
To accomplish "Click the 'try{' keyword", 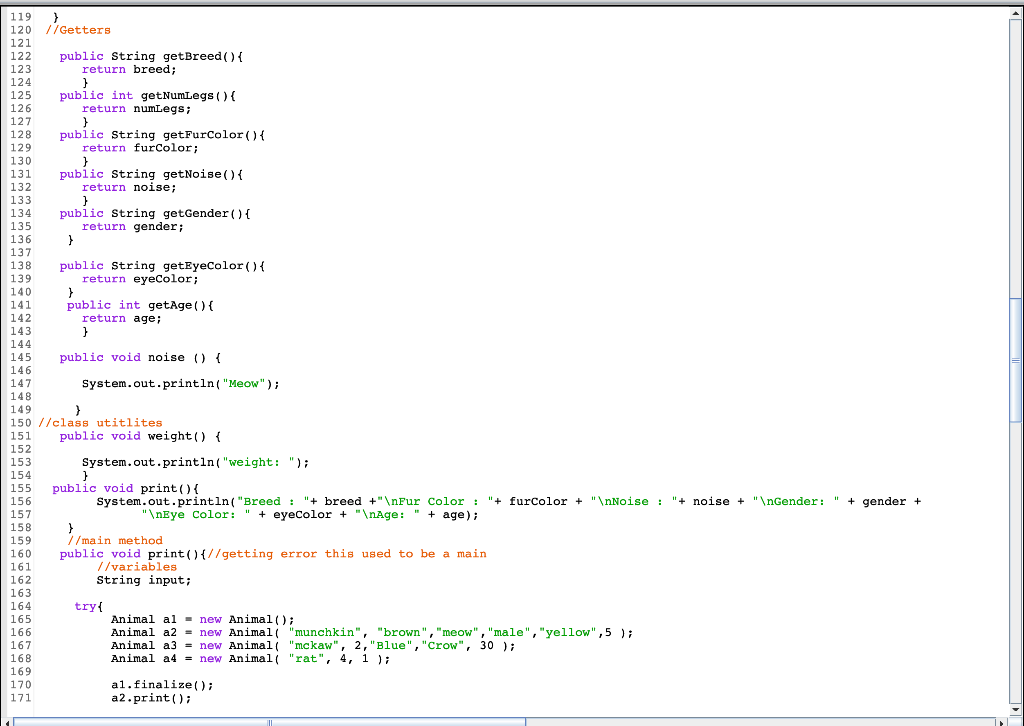I will click(89, 606).
